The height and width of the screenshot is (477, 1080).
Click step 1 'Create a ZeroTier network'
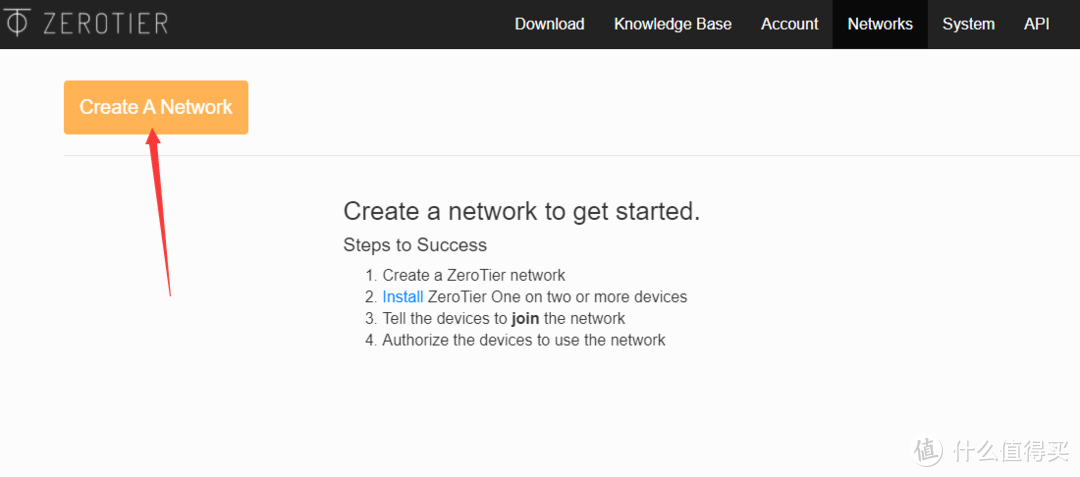pyautogui.click(x=473, y=275)
